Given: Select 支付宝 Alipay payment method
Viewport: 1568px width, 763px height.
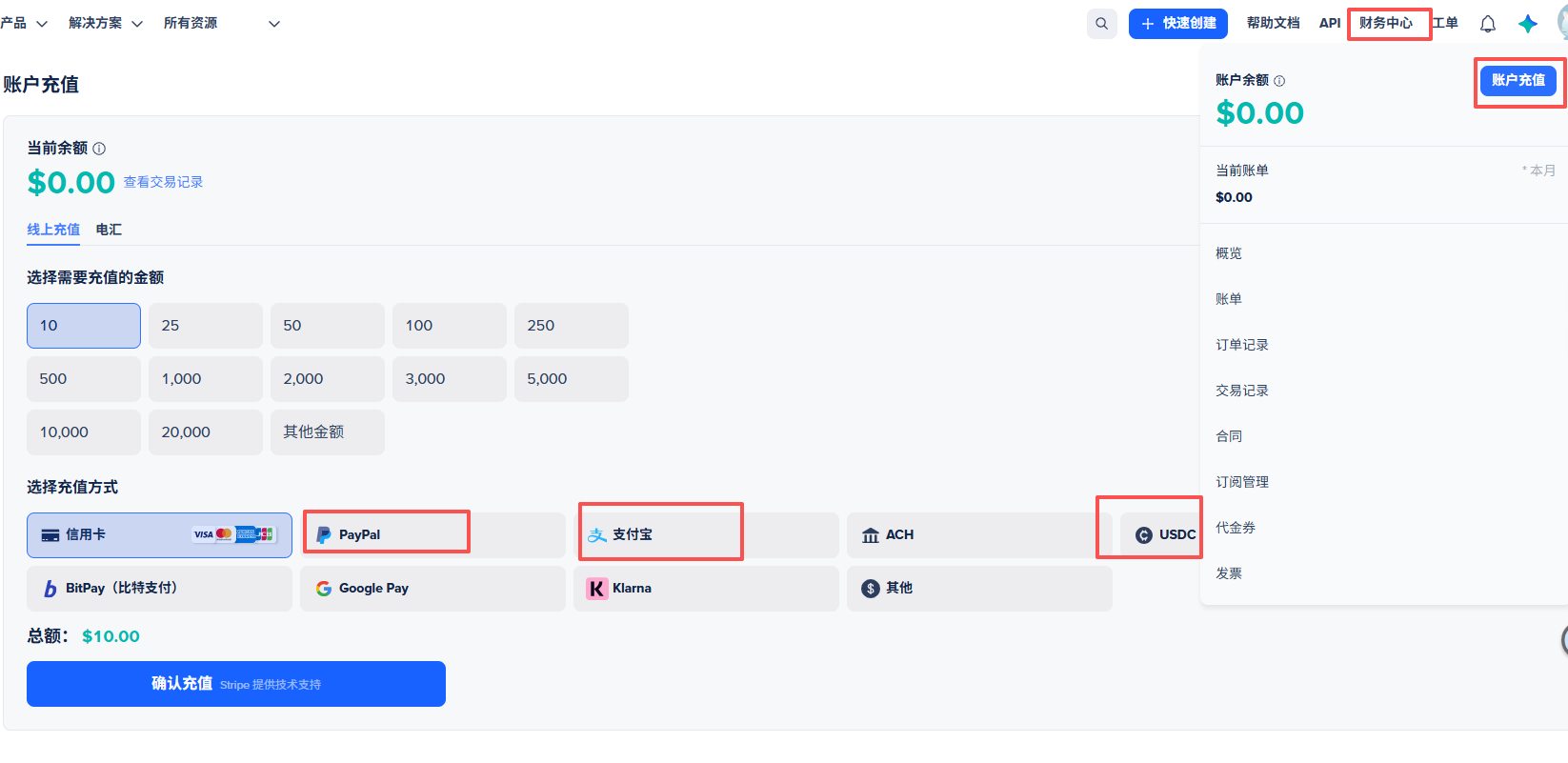Looking at the screenshot, I should tap(705, 534).
